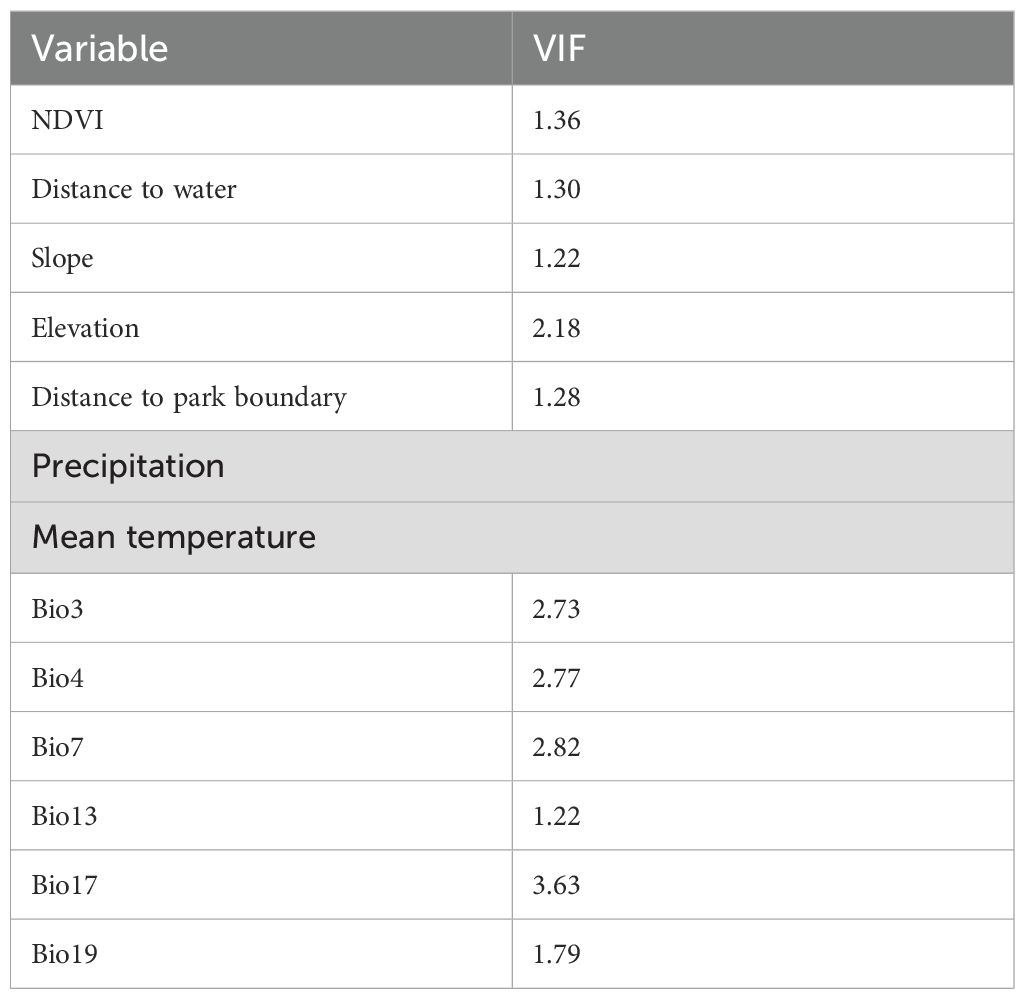Viewport: 1025px width, 999px height.
Task: Select the Bio17 variable cell
Action: pyautogui.click(x=64, y=885)
